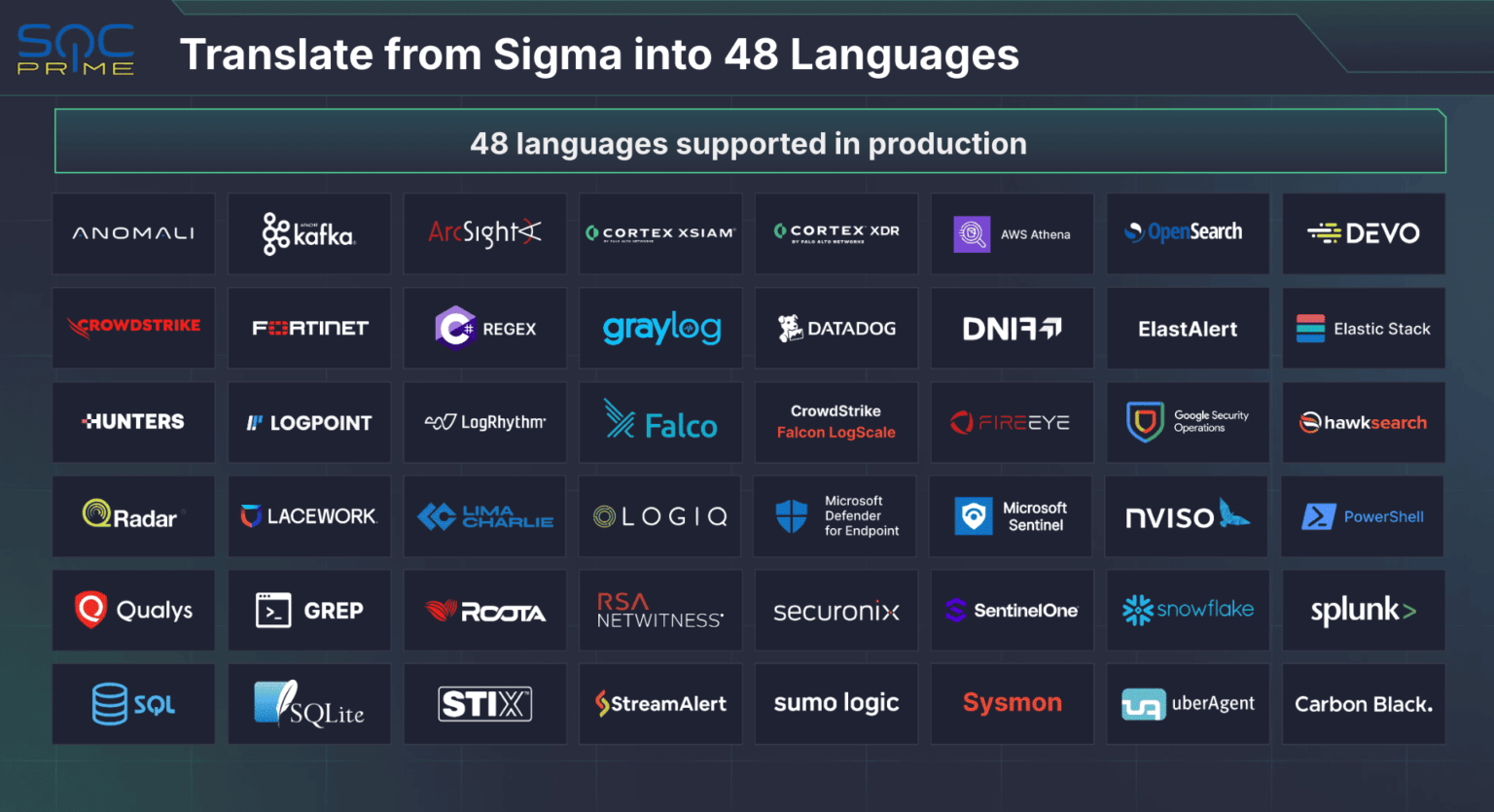Open the Sysmon tile
The width and height of the screenshot is (1494, 812).
coord(1012,703)
